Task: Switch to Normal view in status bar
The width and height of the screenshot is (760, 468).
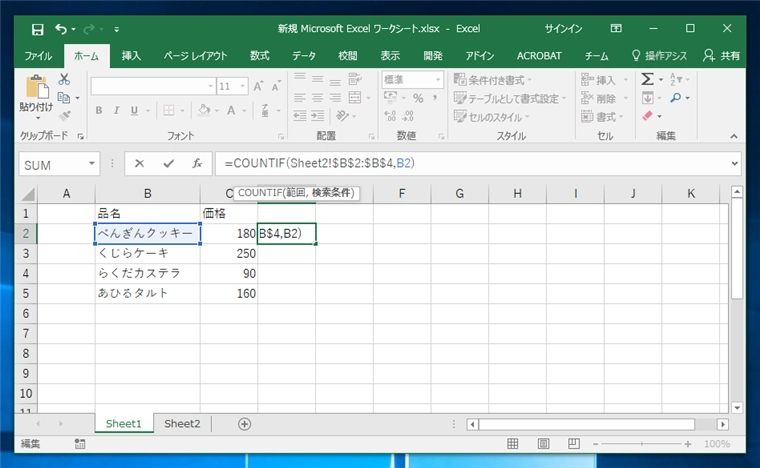Action: click(512, 444)
